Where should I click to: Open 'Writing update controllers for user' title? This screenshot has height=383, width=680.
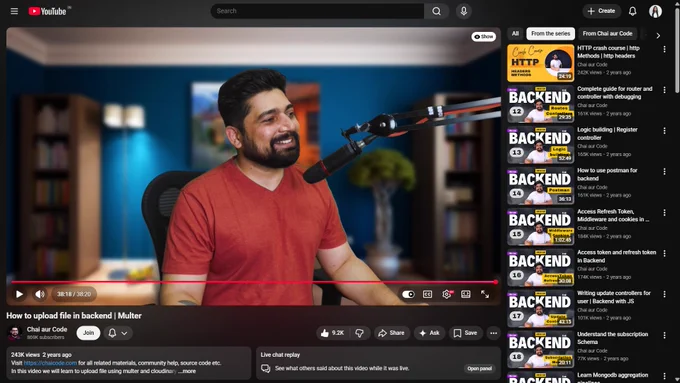[x=614, y=297]
